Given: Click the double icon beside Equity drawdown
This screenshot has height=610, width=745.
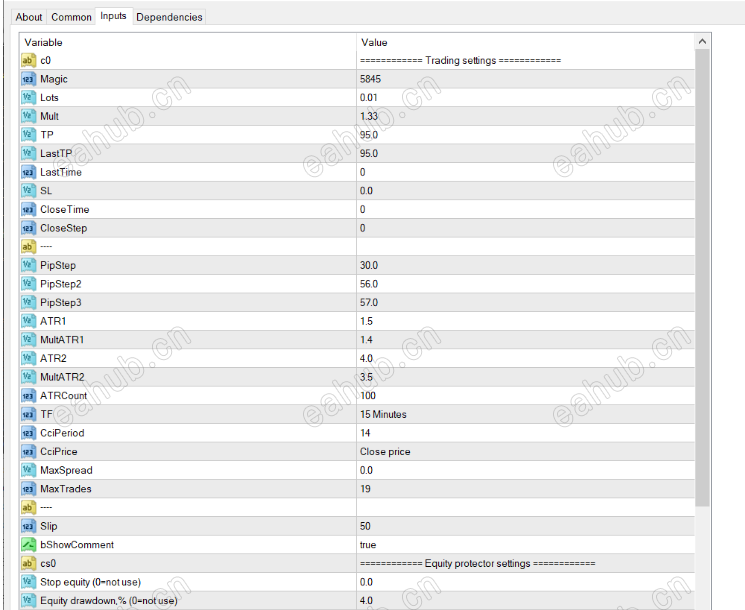Looking at the screenshot, I should (x=28, y=600).
